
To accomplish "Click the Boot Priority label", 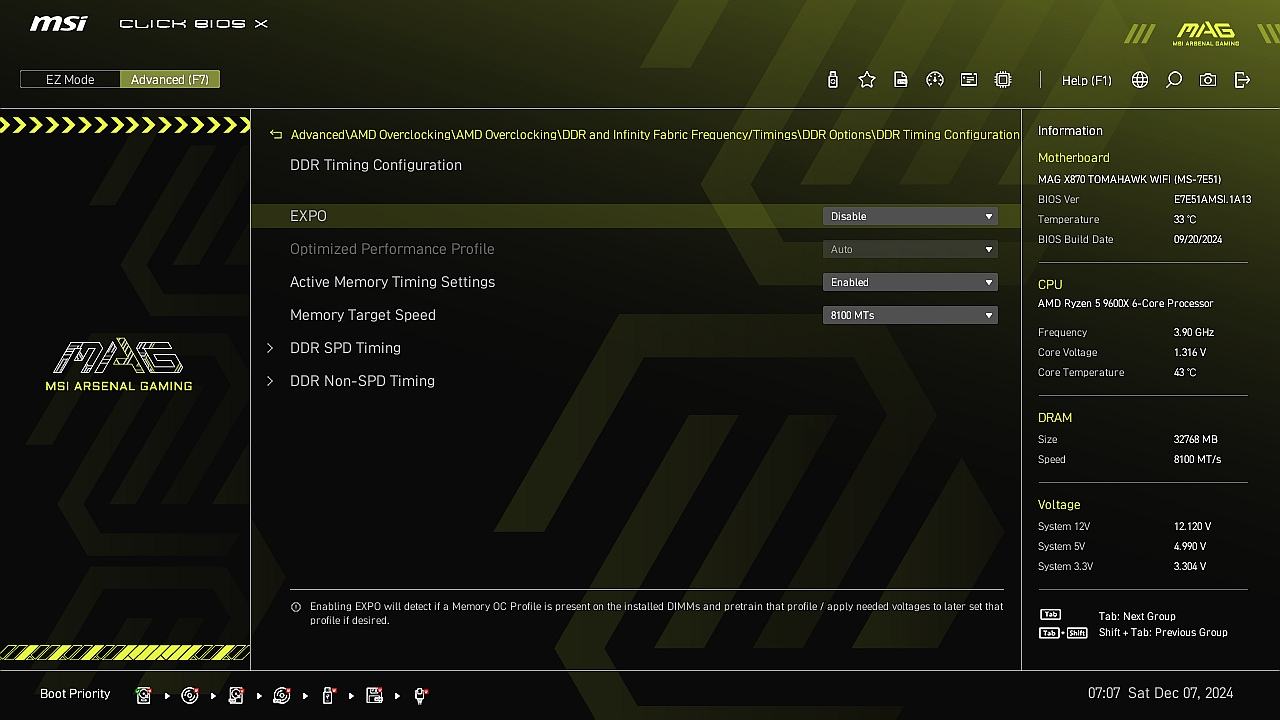I will point(75,694).
